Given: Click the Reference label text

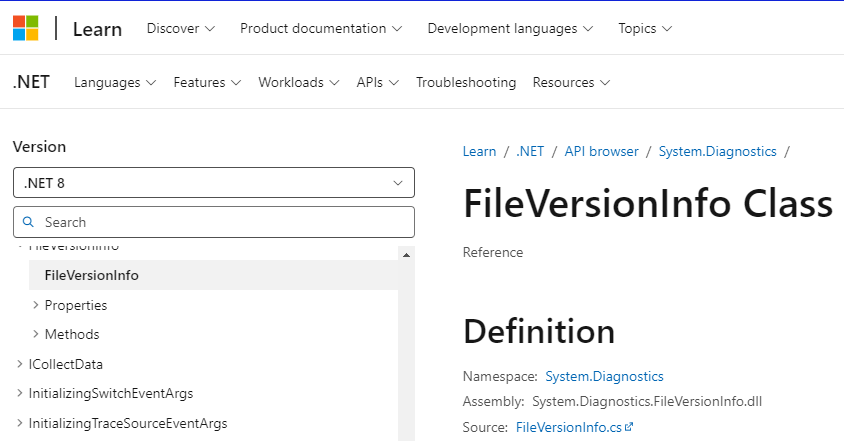Looking at the screenshot, I should 493,253.
